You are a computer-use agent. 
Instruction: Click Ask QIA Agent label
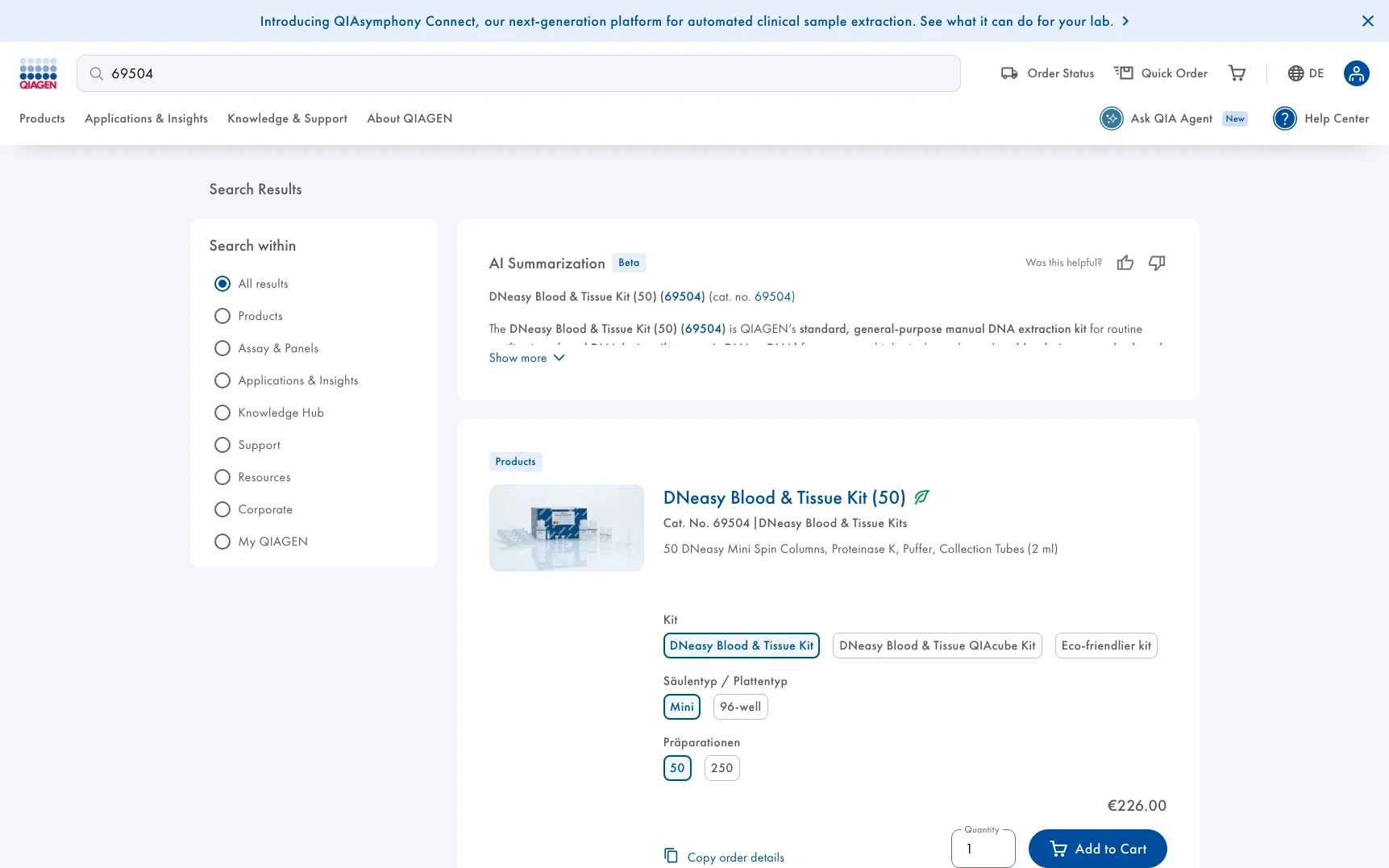click(x=1171, y=118)
